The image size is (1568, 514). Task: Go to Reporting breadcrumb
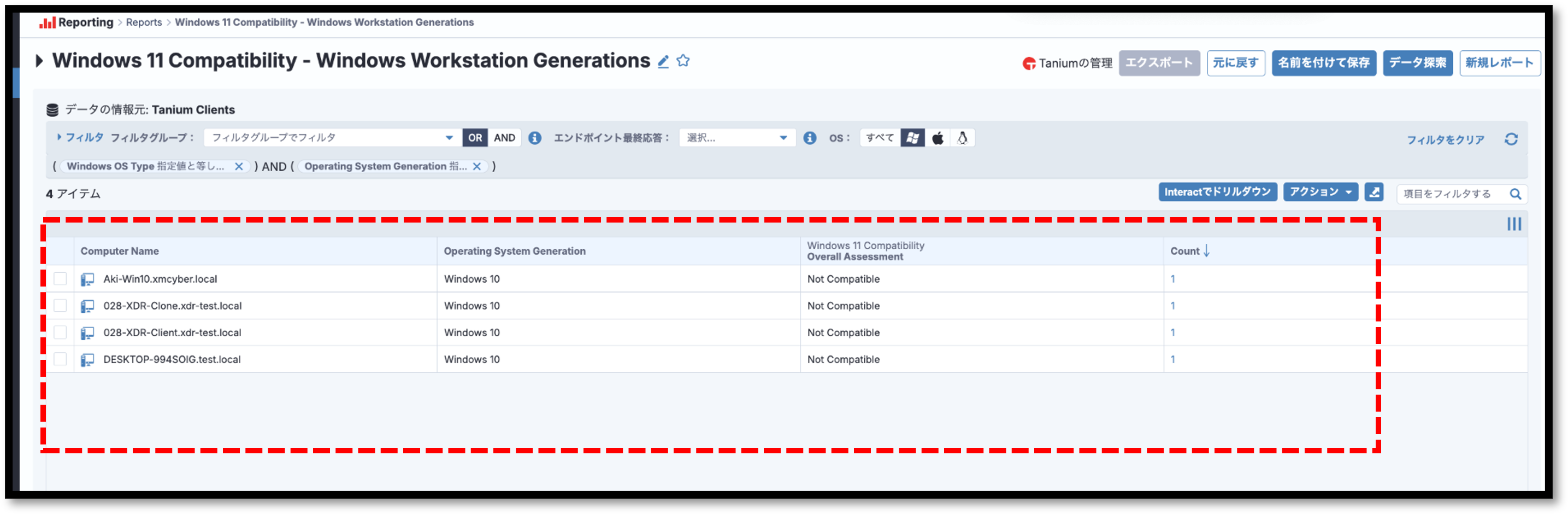click(x=86, y=22)
